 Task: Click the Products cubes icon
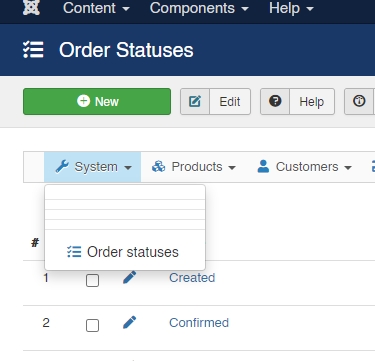[x=159, y=166]
